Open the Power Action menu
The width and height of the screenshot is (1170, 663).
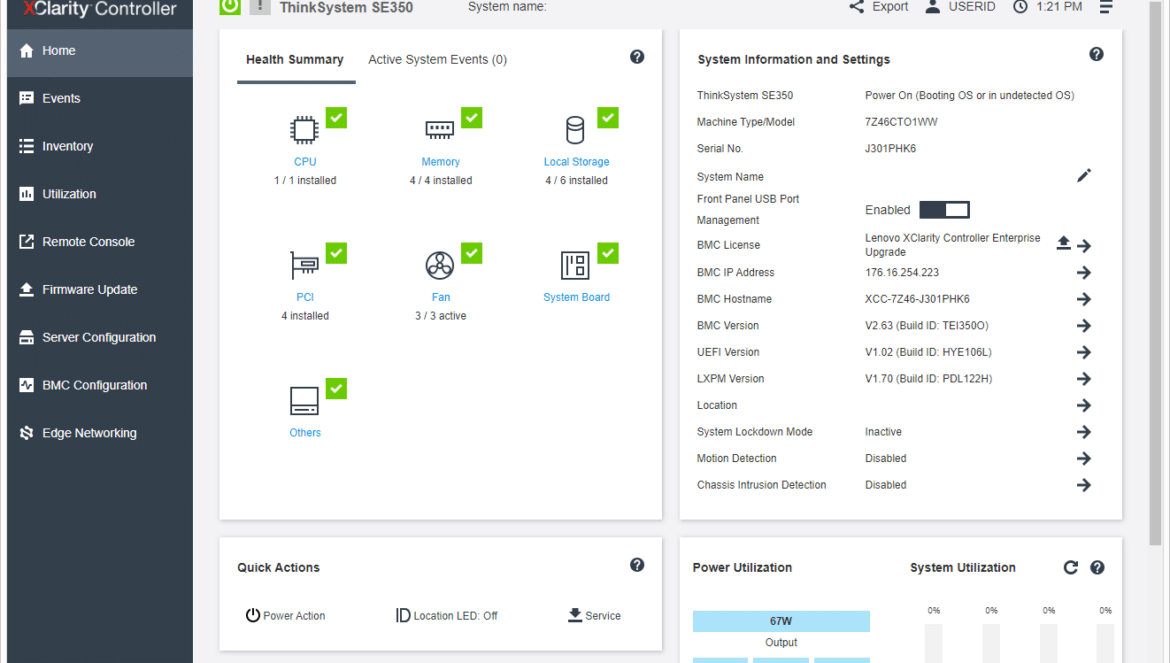(x=286, y=615)
